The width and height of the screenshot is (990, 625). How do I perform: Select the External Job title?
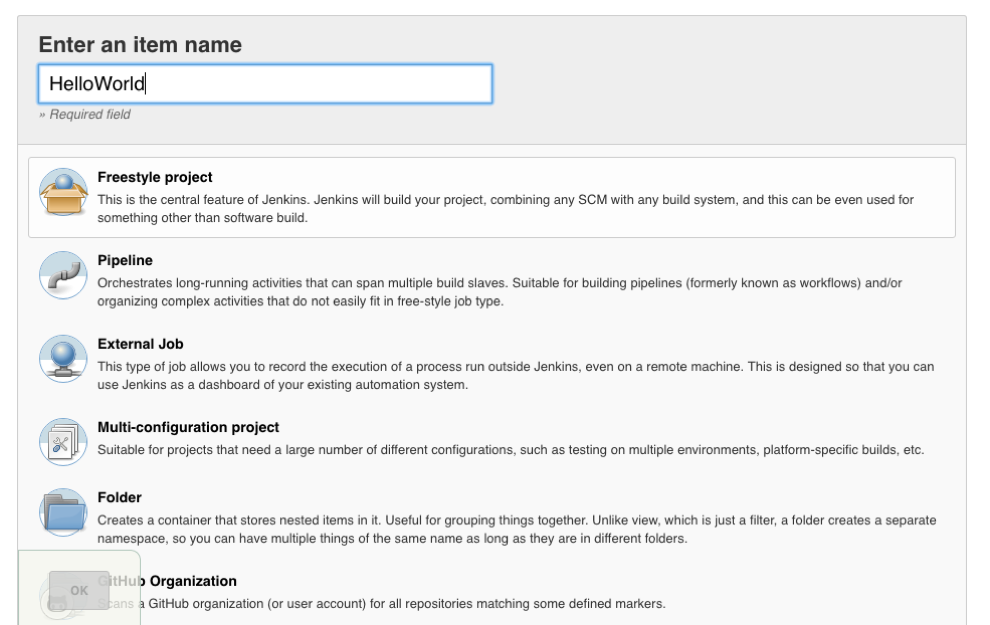140,344
